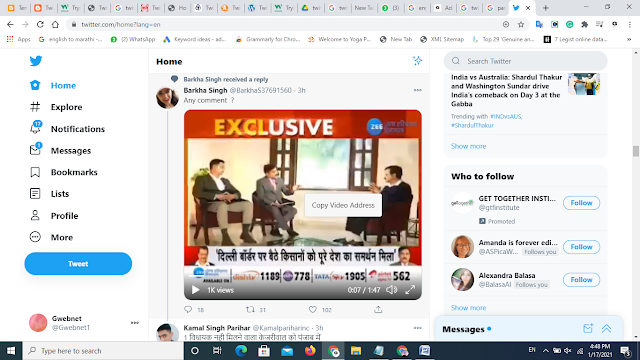
Task: Reload the page with refresh icon
Action: [x=40, y=24]
